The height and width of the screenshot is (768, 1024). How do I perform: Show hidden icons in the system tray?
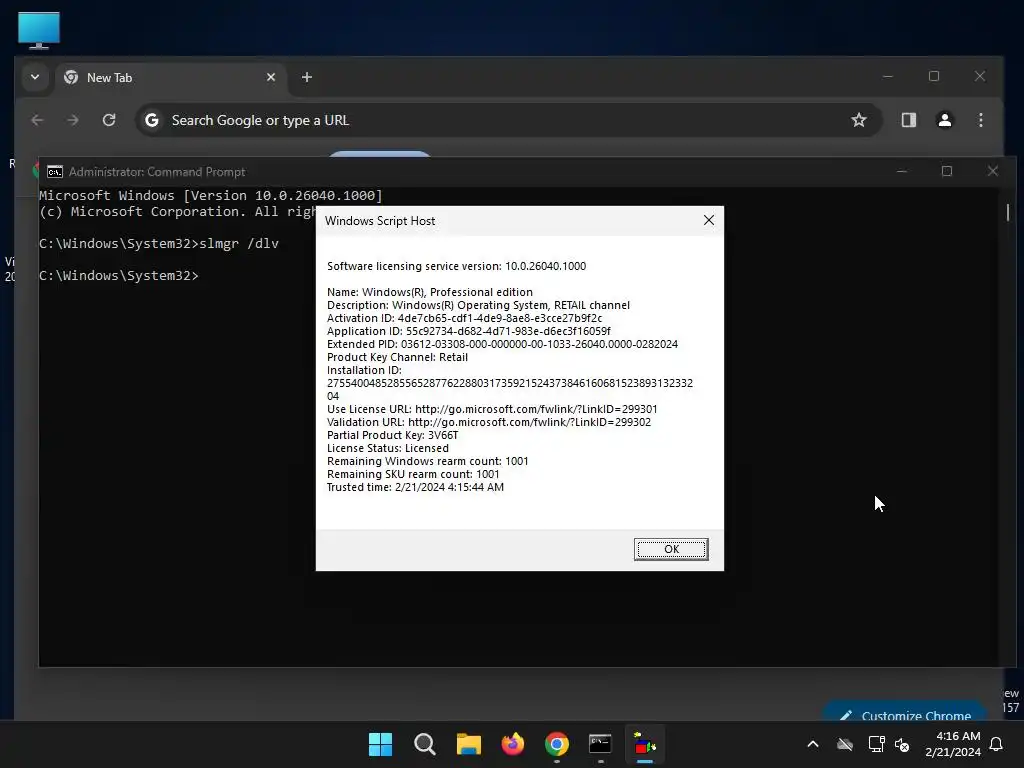[x=813, y=744]
